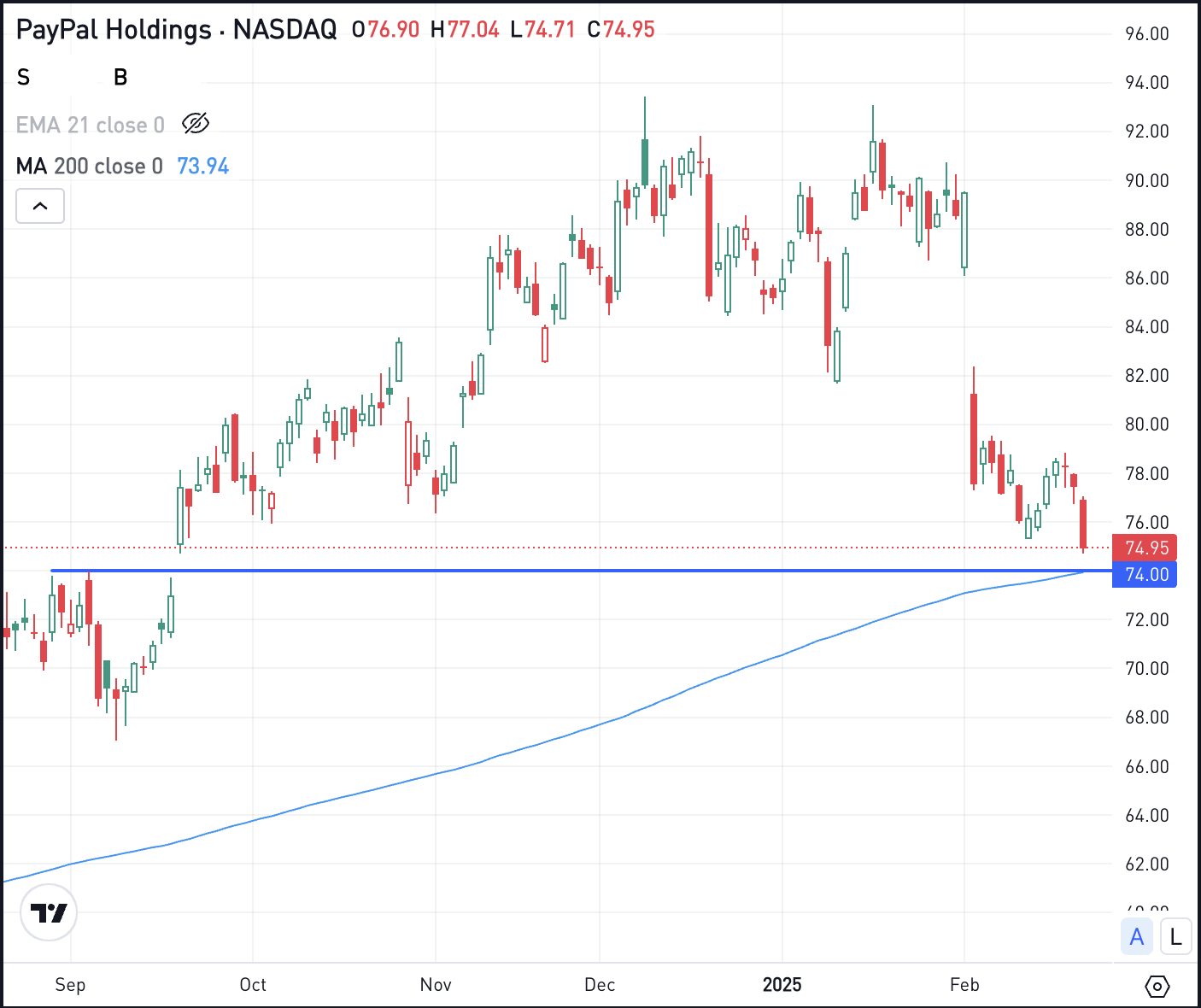Click the 62.00 price axis label
The image size is (1201, 1008).
coord(1147,864)
